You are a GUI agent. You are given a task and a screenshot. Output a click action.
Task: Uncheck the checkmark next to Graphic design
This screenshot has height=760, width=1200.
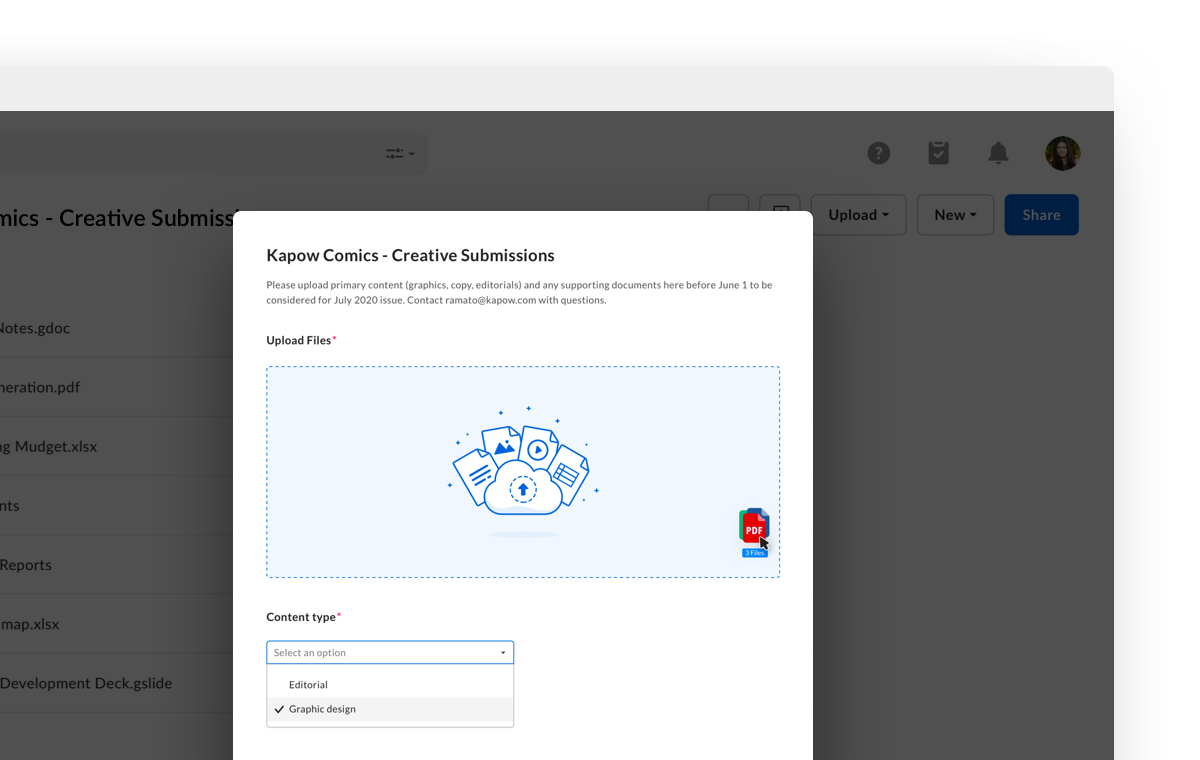coord(278,709)
